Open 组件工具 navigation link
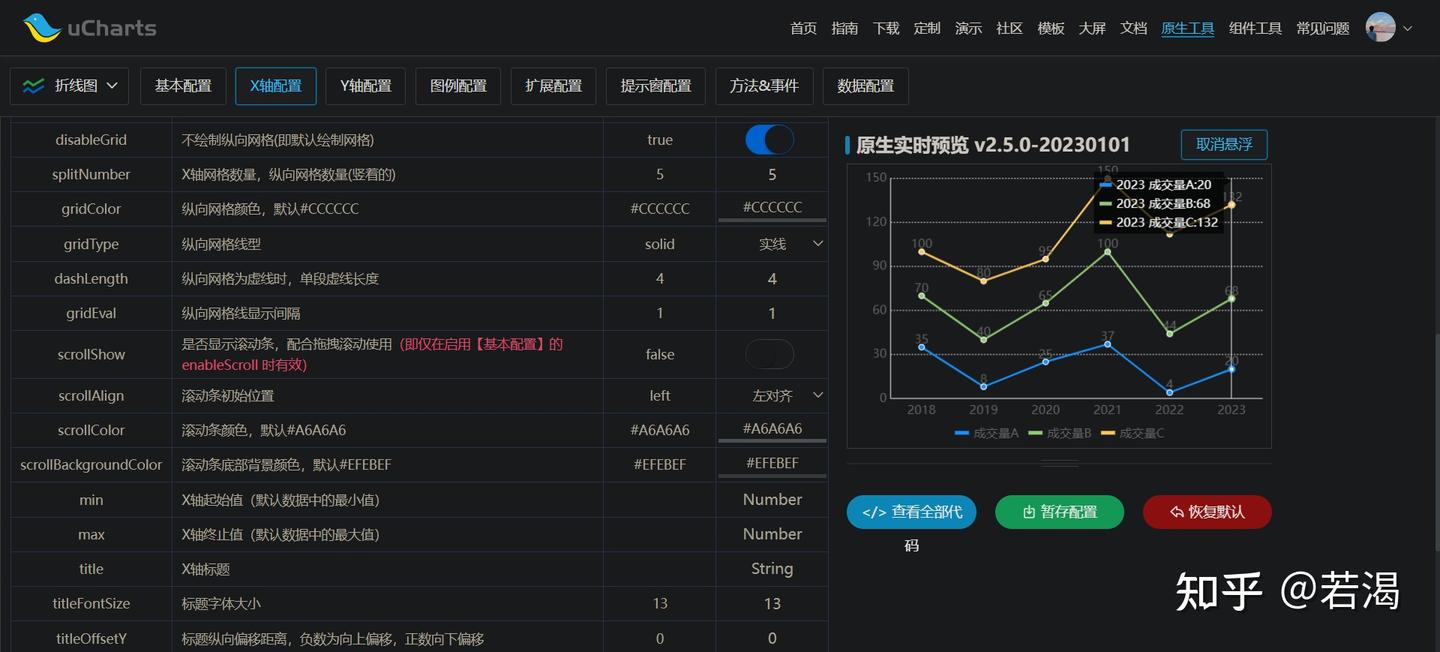Viewport: 1440px width, 652px height. tap(1255, 28)
